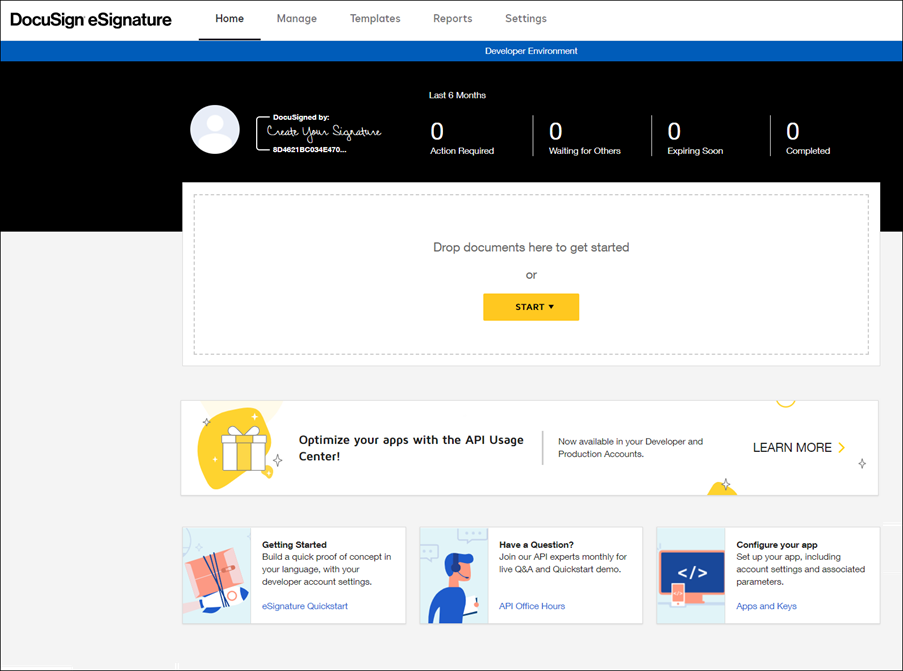This screenshot has height=671, width=903.
Task: Switch to the Manage tab
Action: pyautogui.click(x=296, y=18)
